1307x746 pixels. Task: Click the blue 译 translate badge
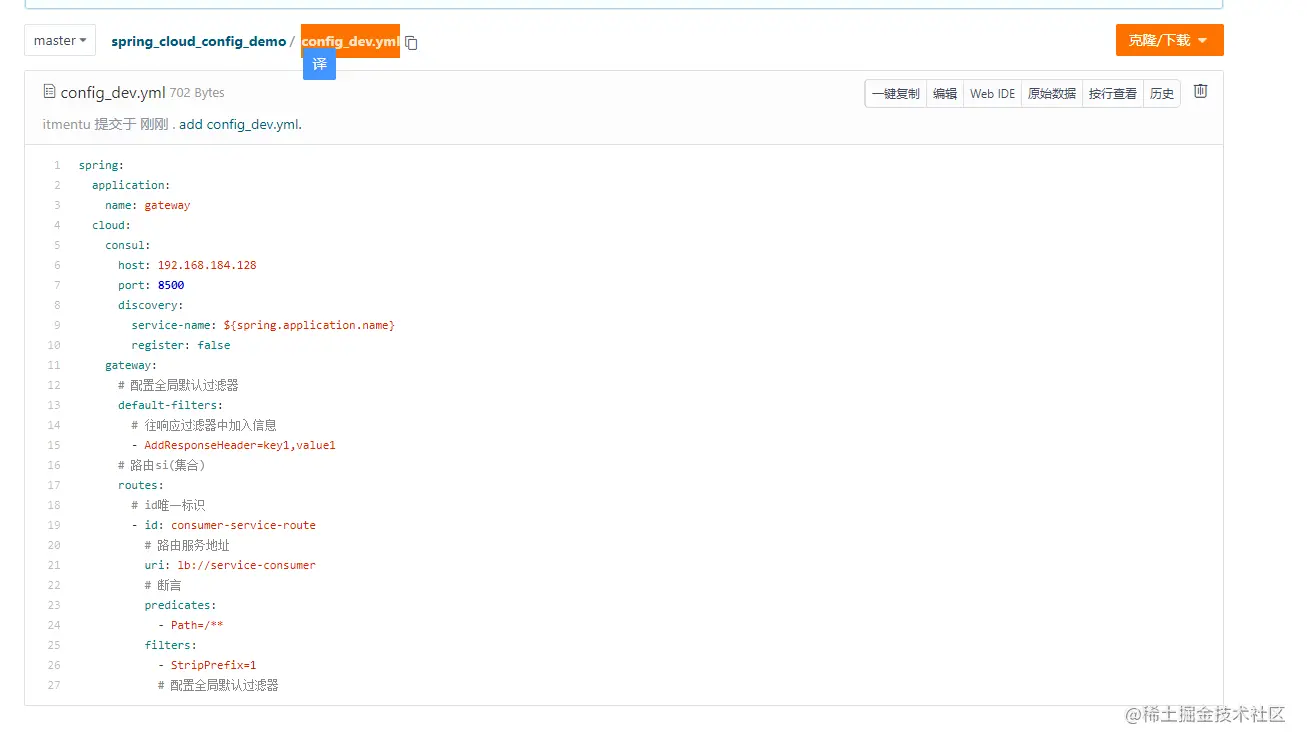pos(319,64)
